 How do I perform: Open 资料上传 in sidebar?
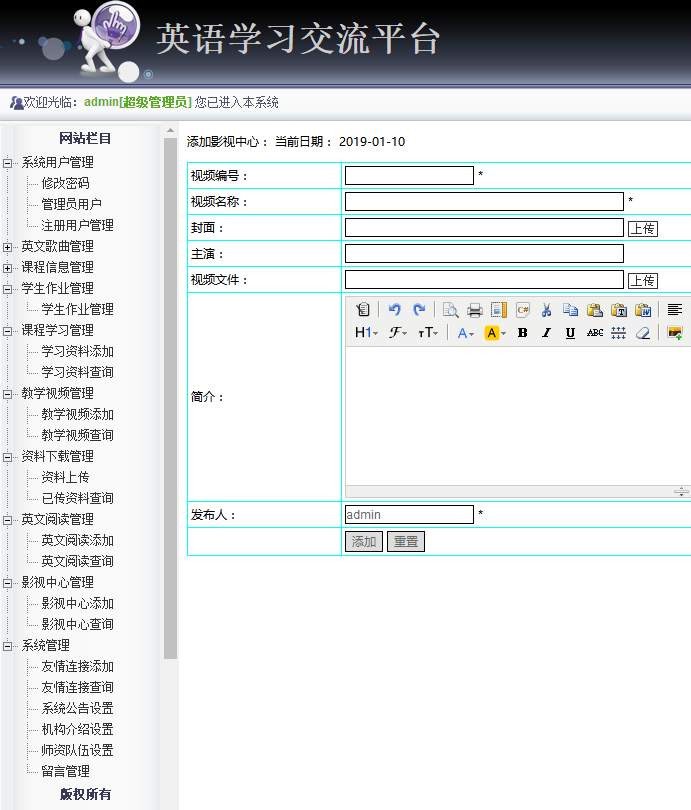pos(66,477)
